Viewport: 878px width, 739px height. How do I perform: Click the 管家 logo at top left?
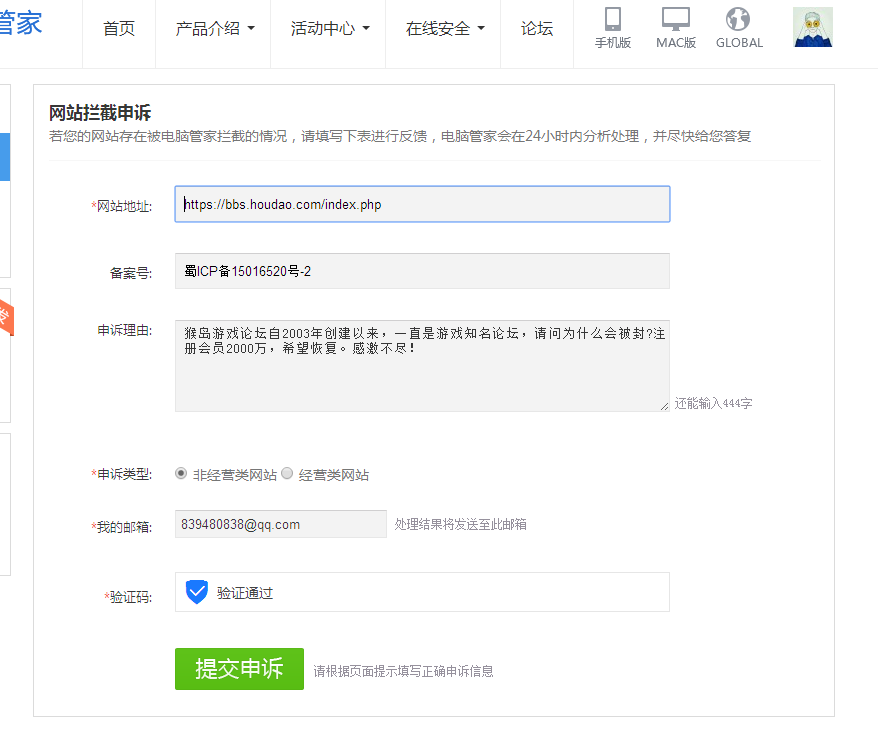click(21, 24)
